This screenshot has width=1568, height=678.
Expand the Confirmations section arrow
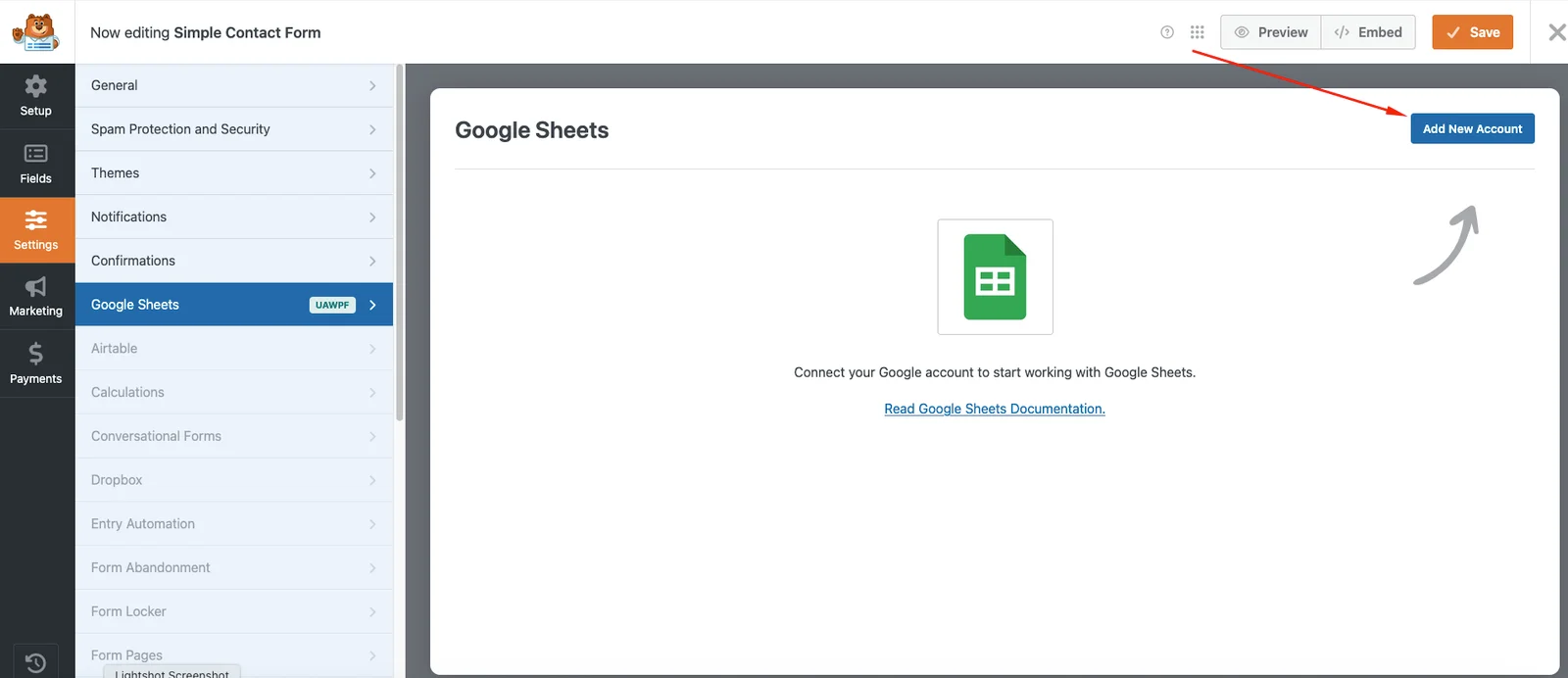pyautogui.click(x=372, y=262)
